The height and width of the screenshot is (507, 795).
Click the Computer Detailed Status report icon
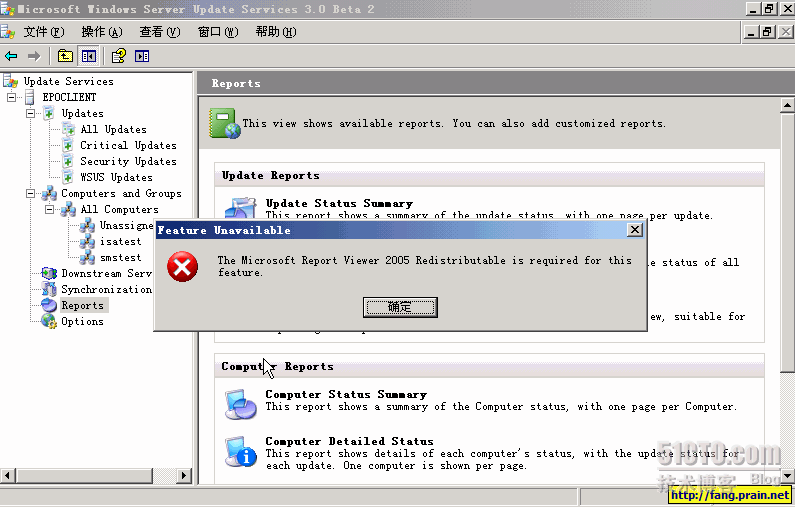(x=240, y=451)
